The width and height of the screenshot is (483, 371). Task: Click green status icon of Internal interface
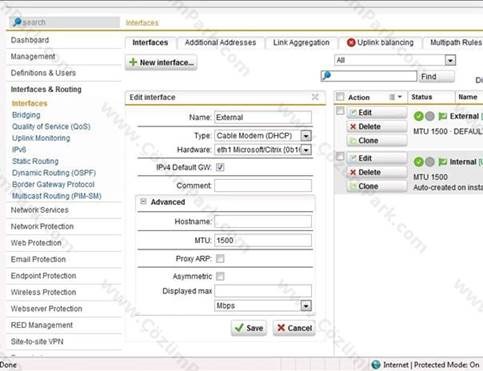tap(418, 162)
